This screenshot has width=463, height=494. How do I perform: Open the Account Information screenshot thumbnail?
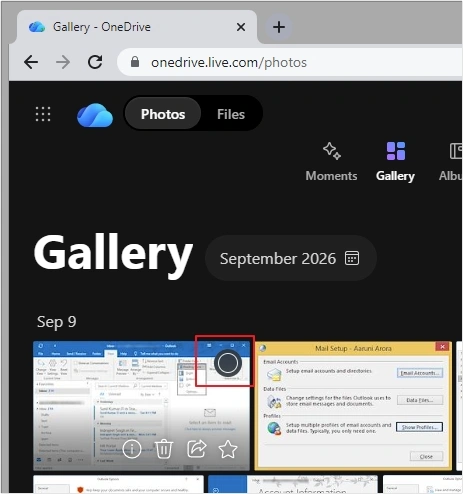[293, 484]
